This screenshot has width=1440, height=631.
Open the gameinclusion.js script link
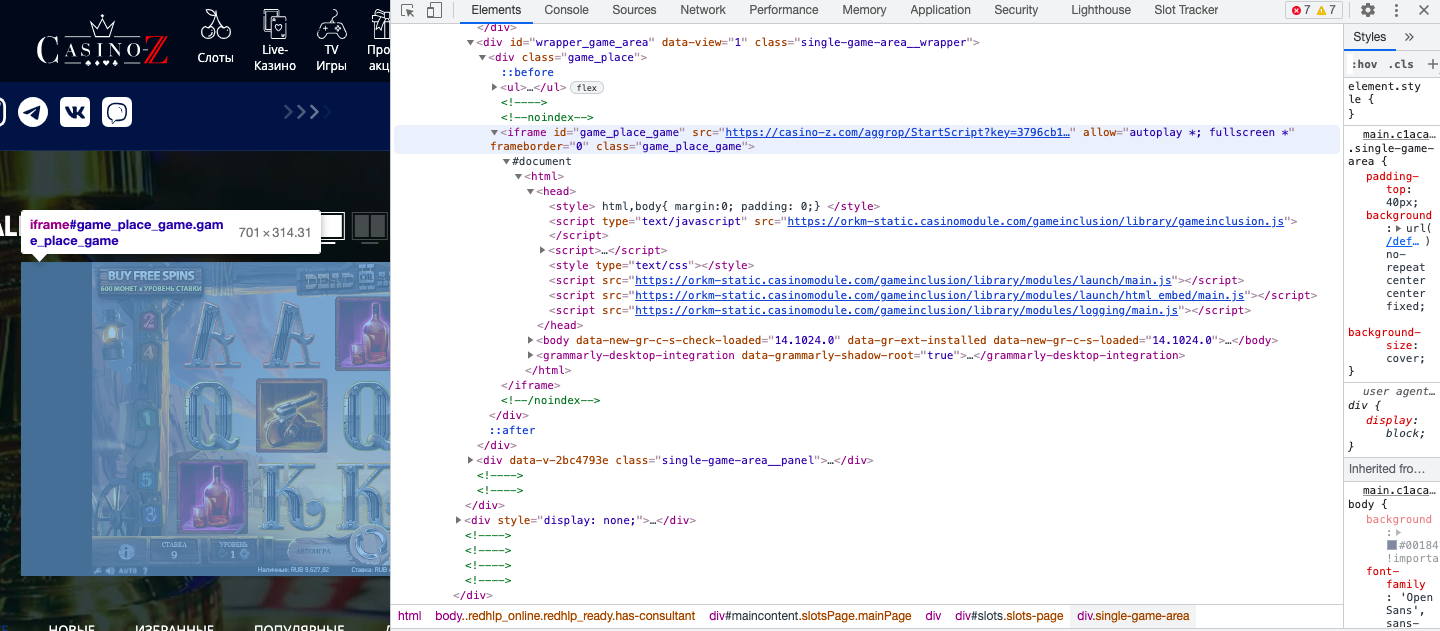click(1036, 222)
